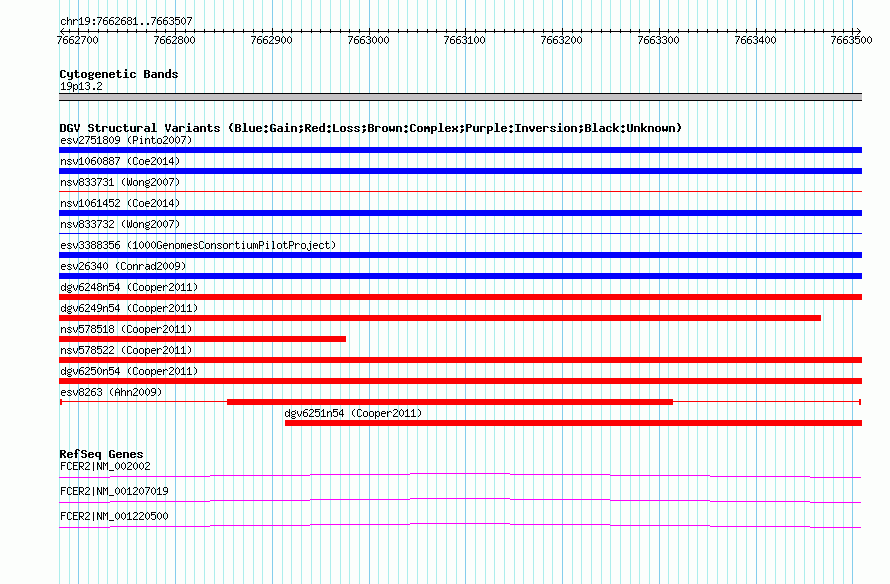Click ruler position 7662800

(174, 40)
